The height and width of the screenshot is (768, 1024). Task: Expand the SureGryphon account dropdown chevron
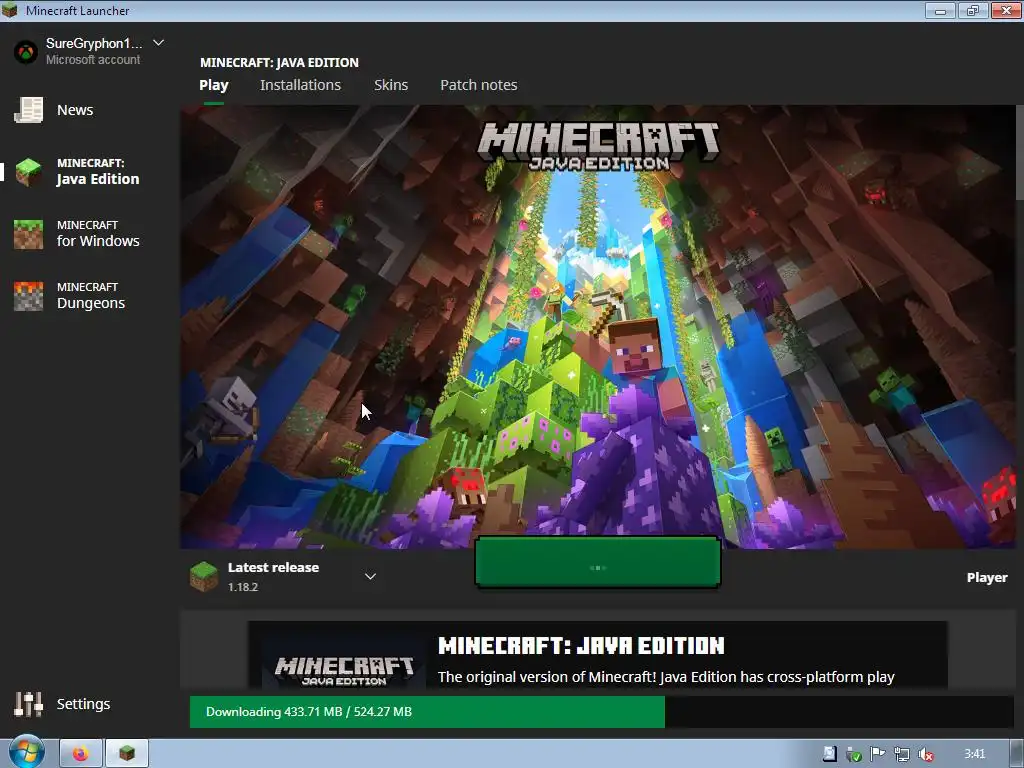(158, 43)
